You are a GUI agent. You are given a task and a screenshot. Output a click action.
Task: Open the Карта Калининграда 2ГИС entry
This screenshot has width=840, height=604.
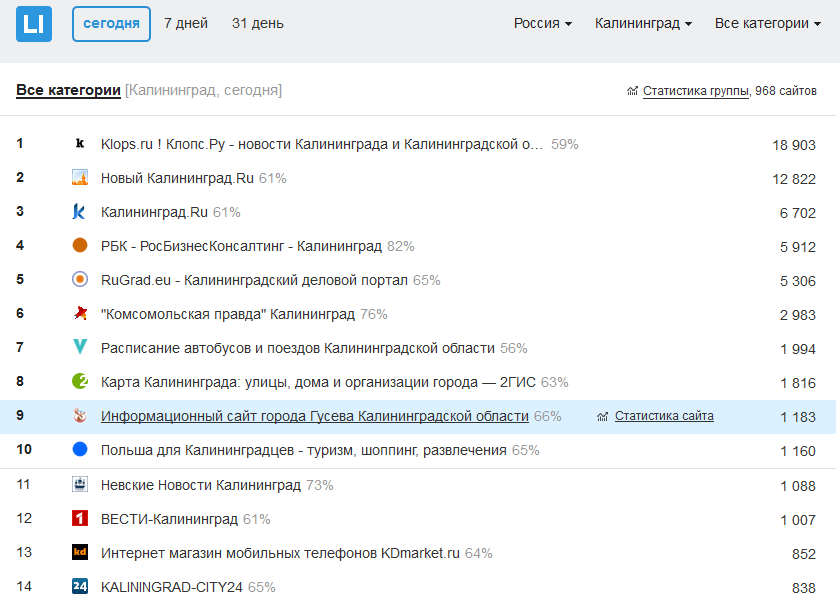pyautogui.click(x=318, y=382)
